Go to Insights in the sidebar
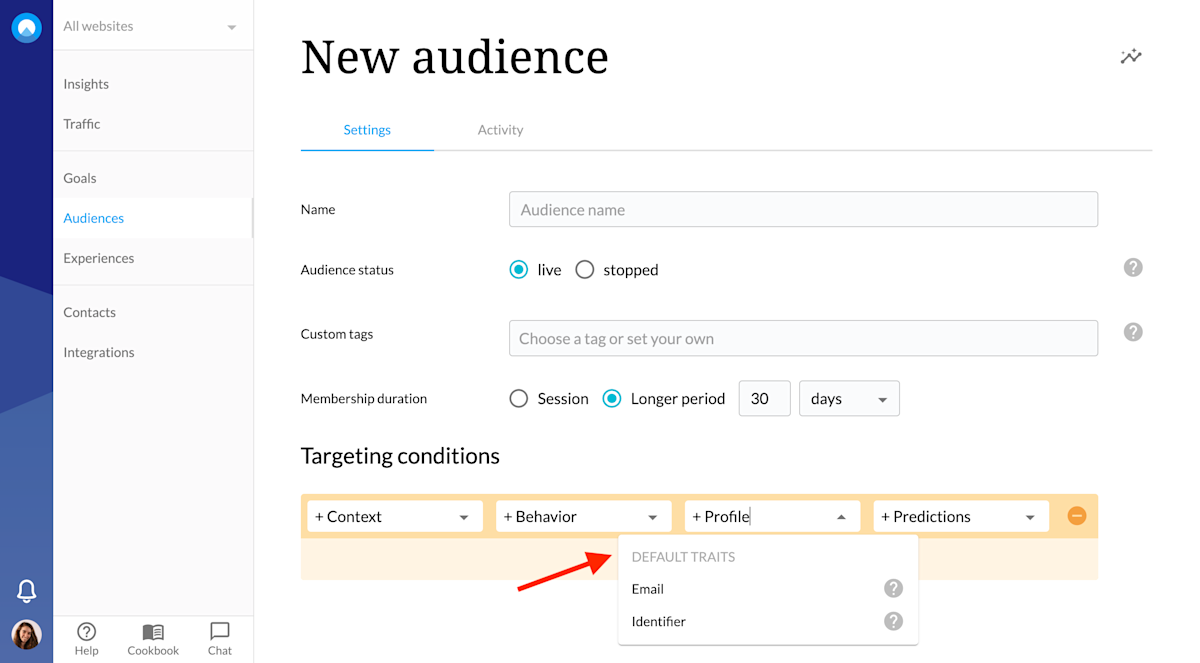The width and height of the screenshot is (1200, 663). (86, 84)
